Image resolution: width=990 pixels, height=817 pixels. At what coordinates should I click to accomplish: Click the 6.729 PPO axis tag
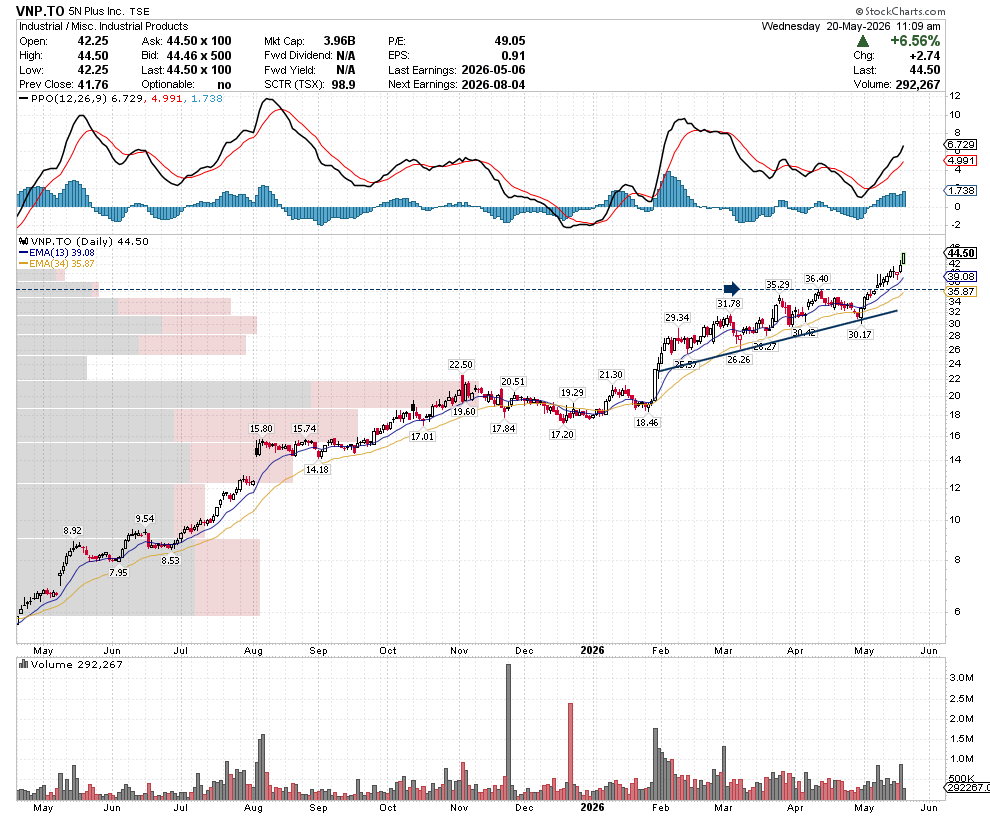(960, 145)
